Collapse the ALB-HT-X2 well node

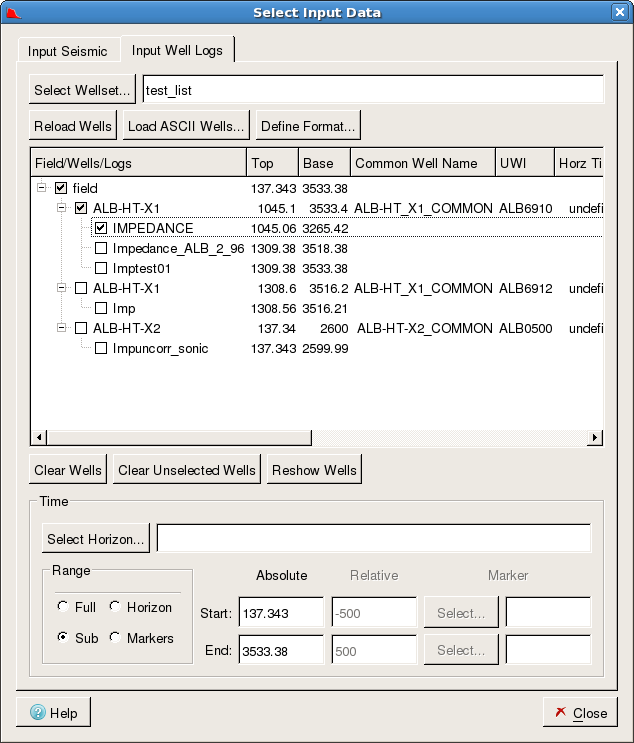(61, 327)
